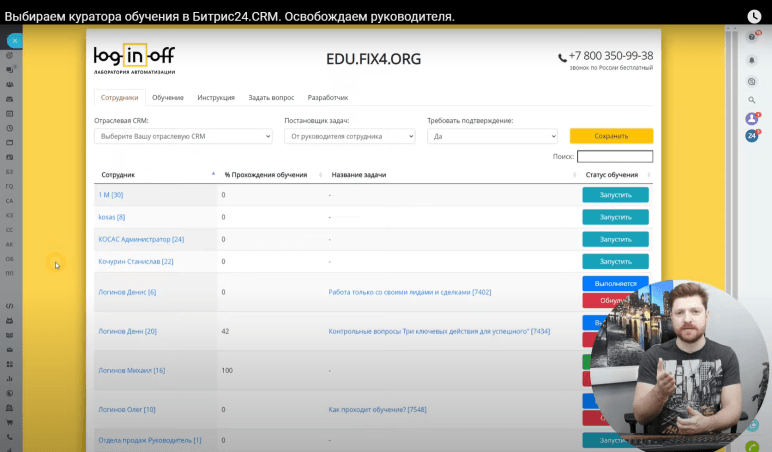Click the presenter webcam thumbnail
The image size is (772, 452).
679,364
